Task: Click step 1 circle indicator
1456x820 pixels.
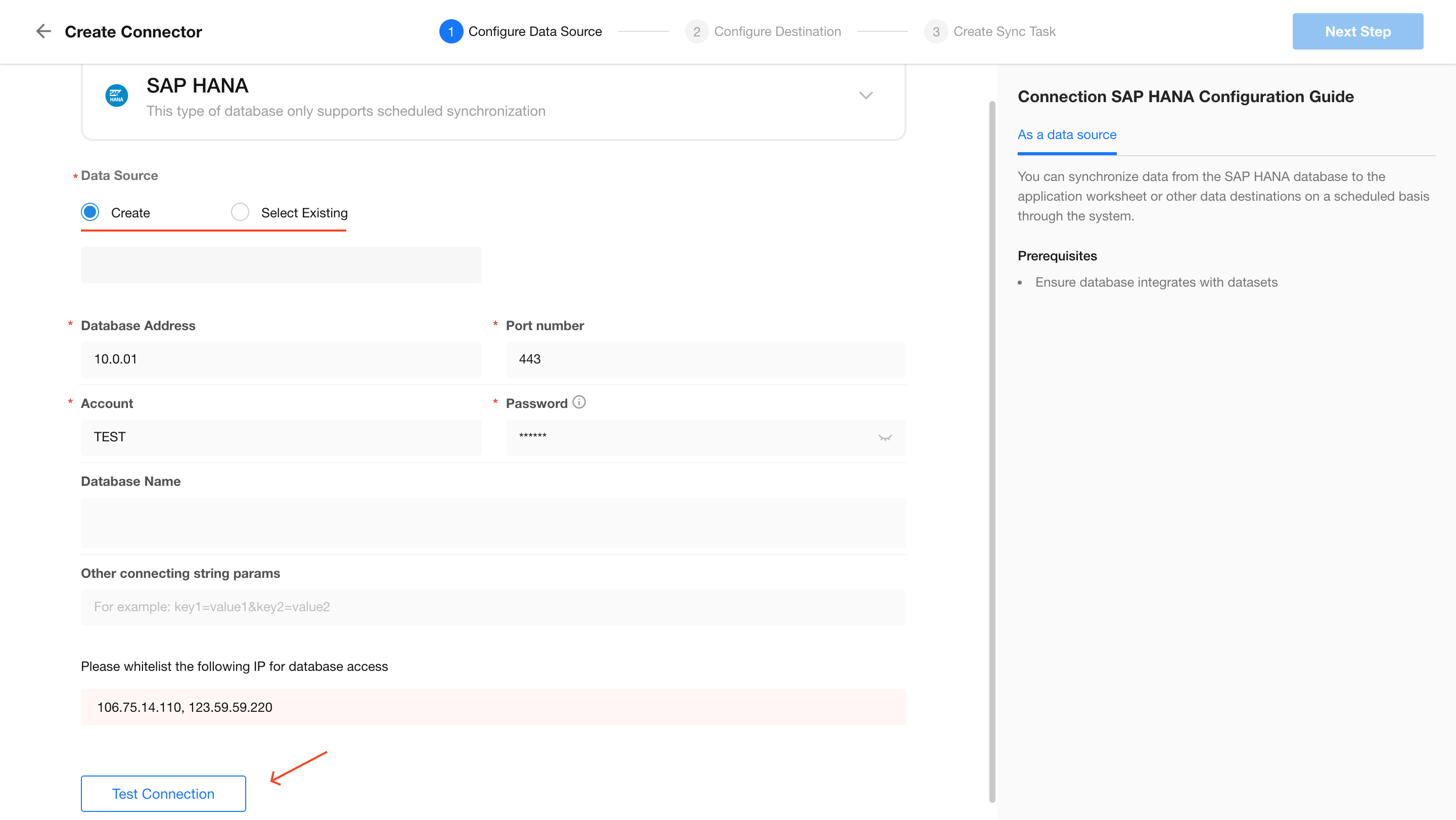Action: [x=450, y=32]
